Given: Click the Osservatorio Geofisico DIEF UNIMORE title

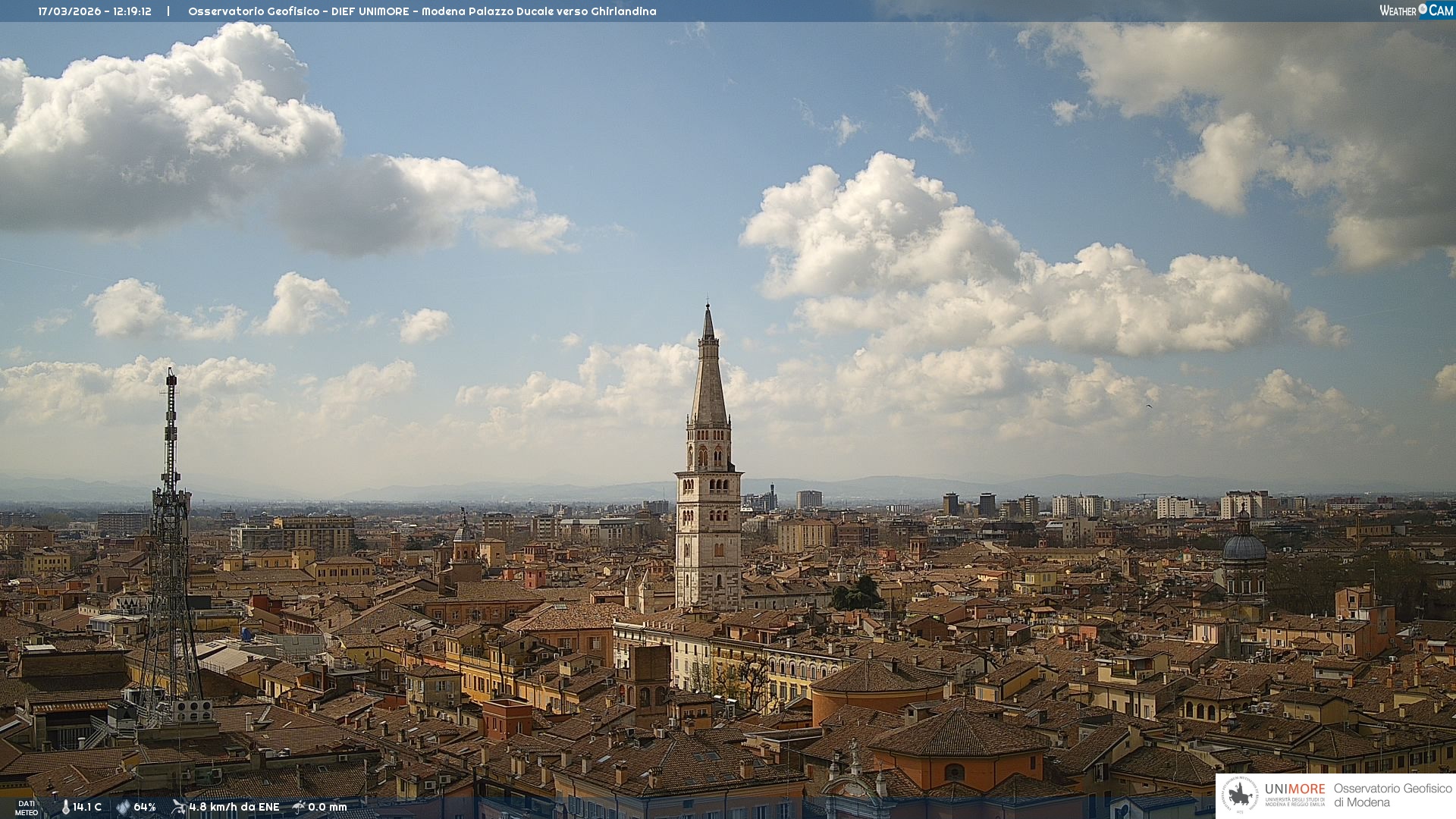Looking at the screenshot, I should tap(422, 11).
